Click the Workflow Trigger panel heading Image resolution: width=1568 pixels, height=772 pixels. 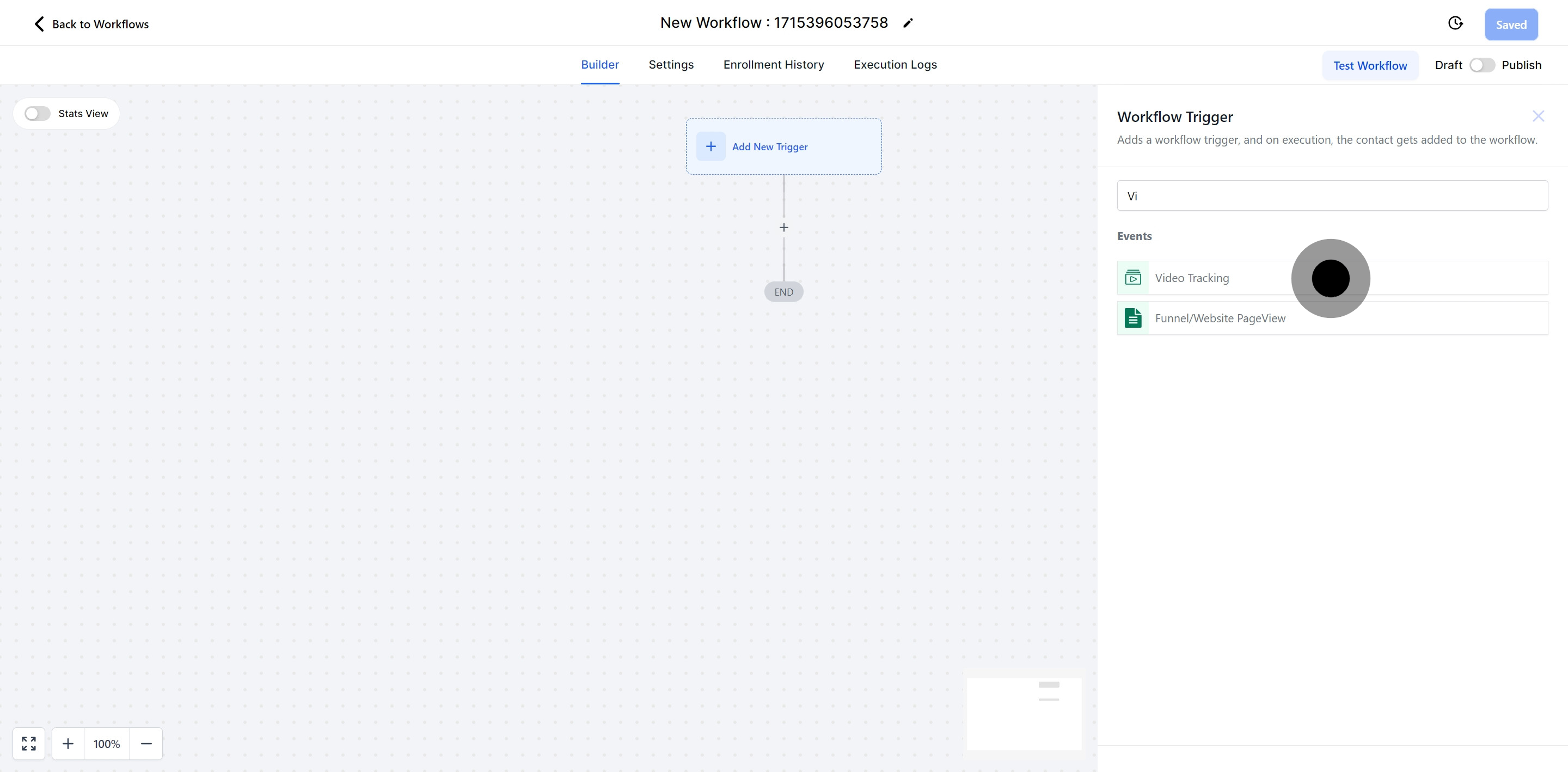[x=1175, y=117]
